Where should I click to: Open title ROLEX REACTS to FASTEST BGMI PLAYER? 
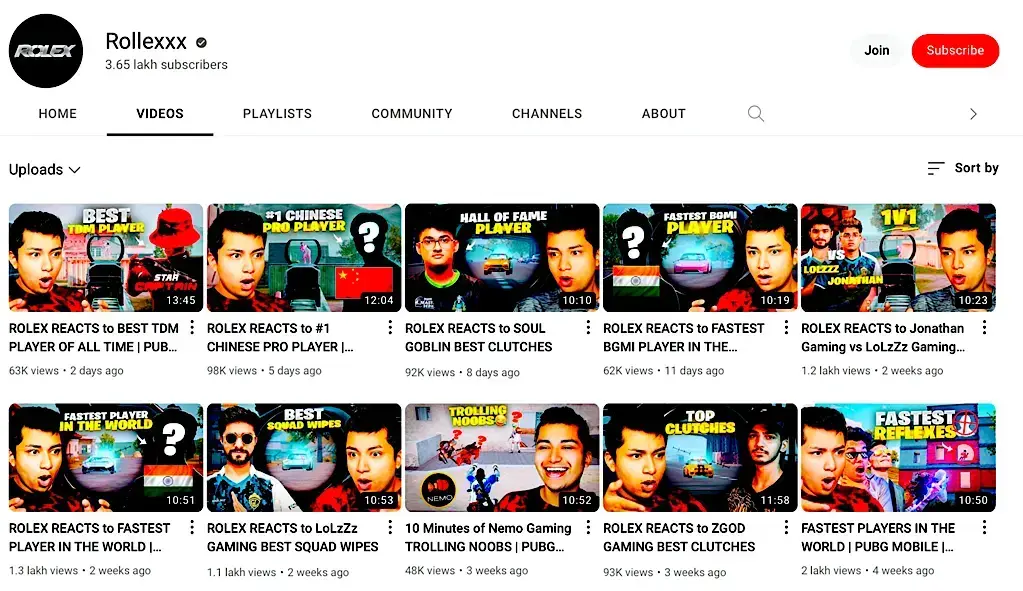point(684,337)
